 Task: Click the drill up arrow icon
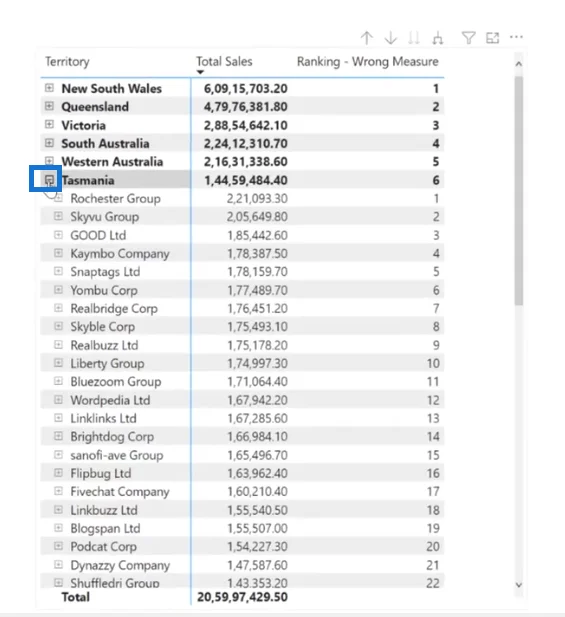(367, 38)
